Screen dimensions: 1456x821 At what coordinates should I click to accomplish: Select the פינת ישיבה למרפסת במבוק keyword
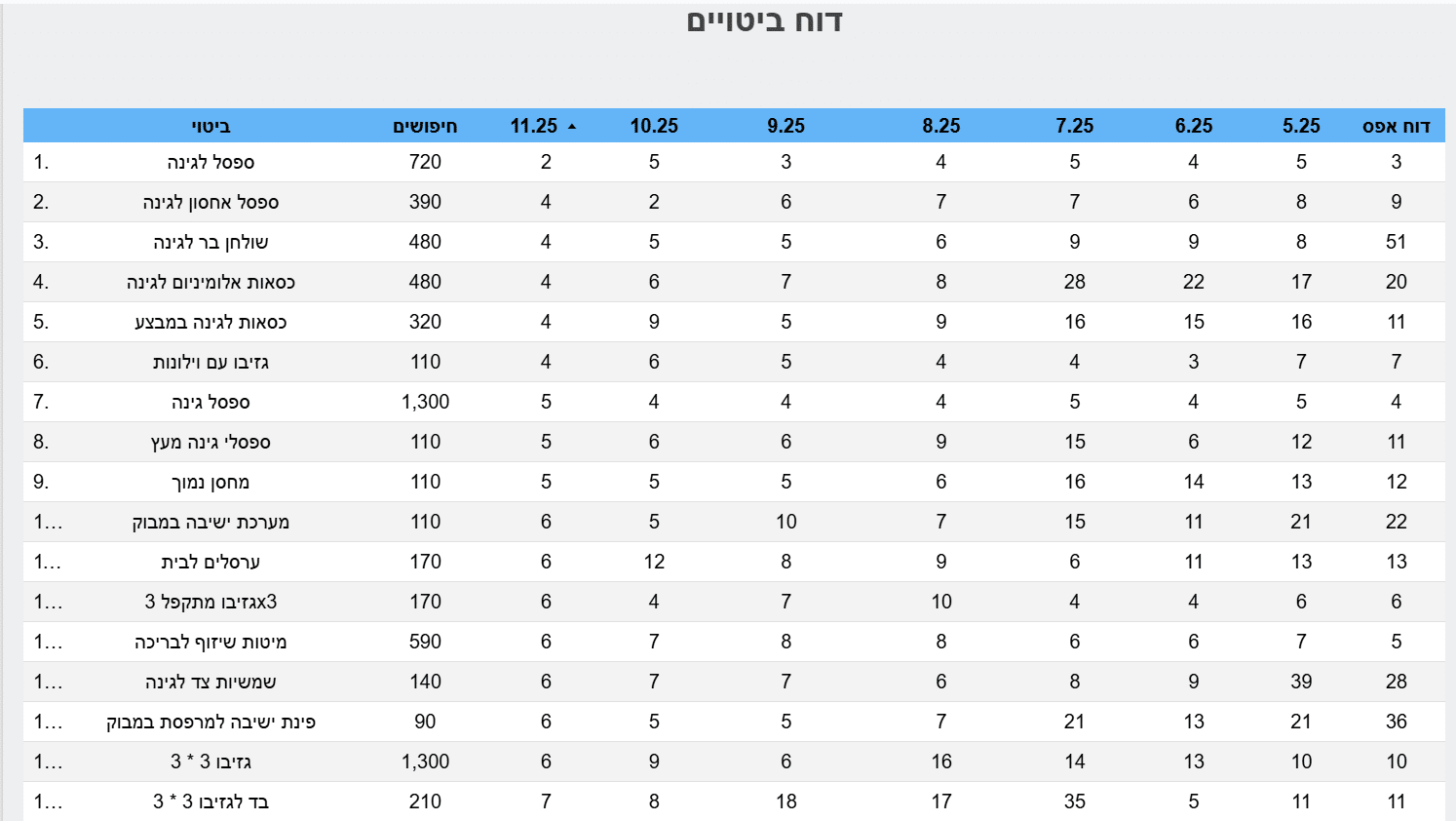pos(211,722)
